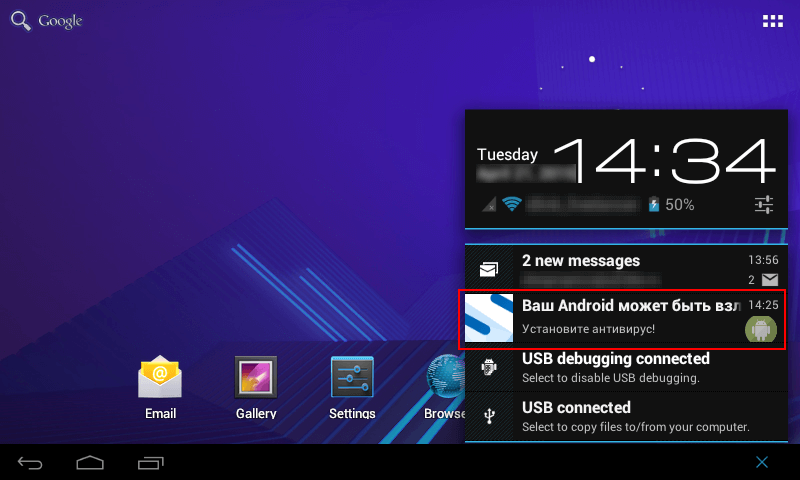Tap the Установите антивирус! text
The height and width of the screenshot is (480, 800).
(x=588, y=329)
